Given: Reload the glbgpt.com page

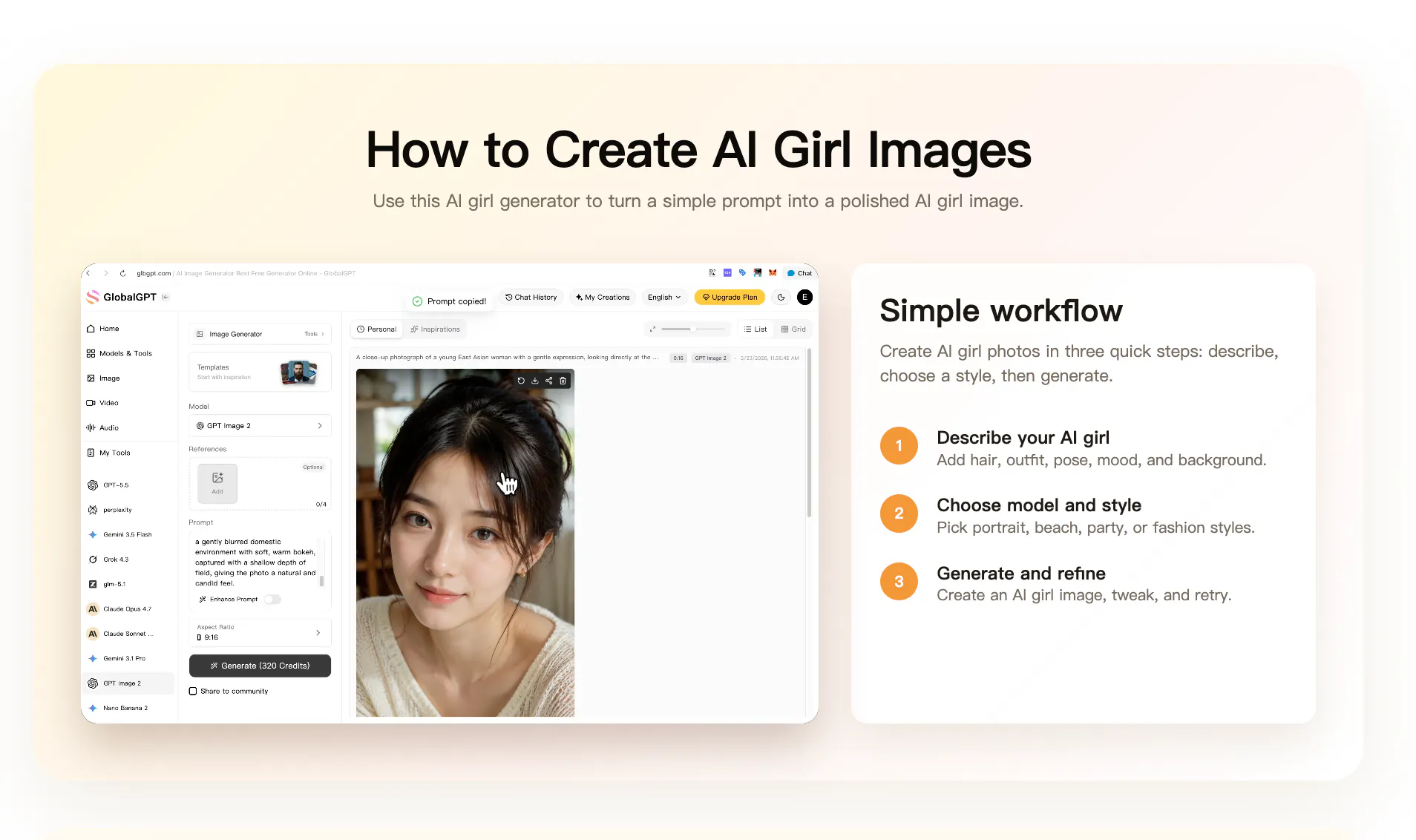Looking at the screenshot, I should [122, 273].
